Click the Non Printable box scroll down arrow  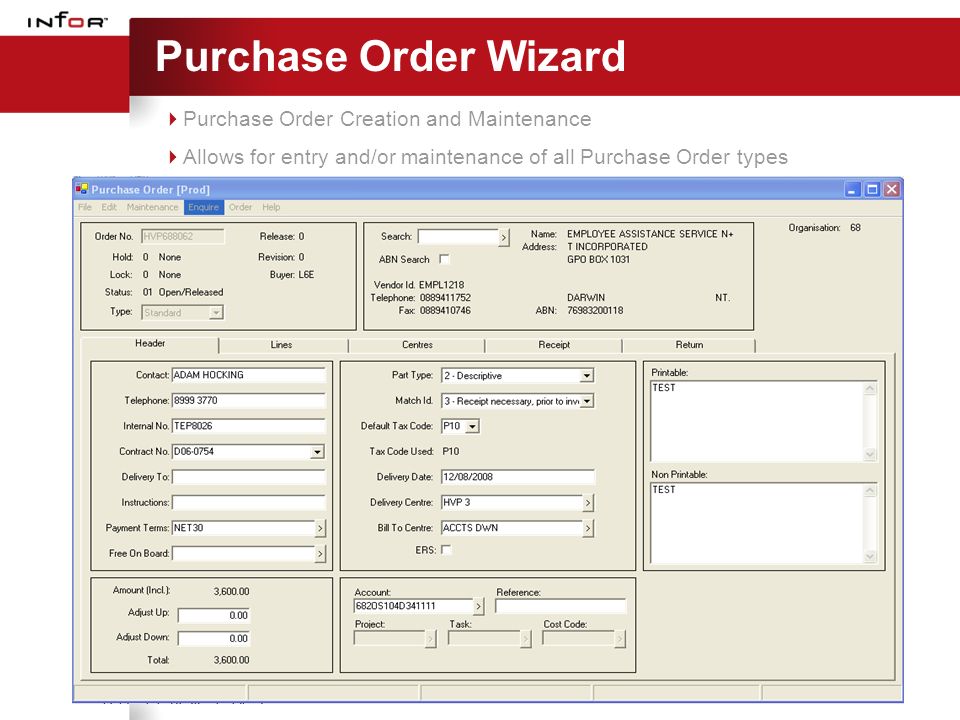point(870,557)
